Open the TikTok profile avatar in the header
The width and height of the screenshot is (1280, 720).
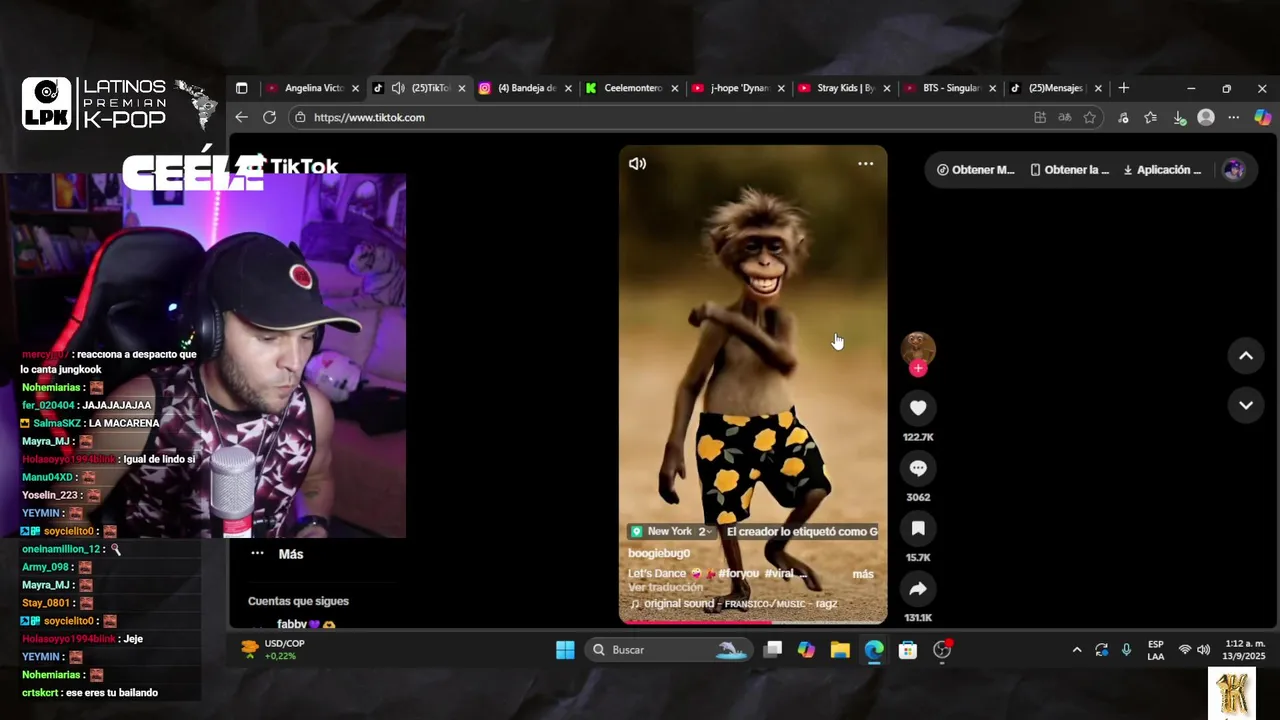(1234, 170)
